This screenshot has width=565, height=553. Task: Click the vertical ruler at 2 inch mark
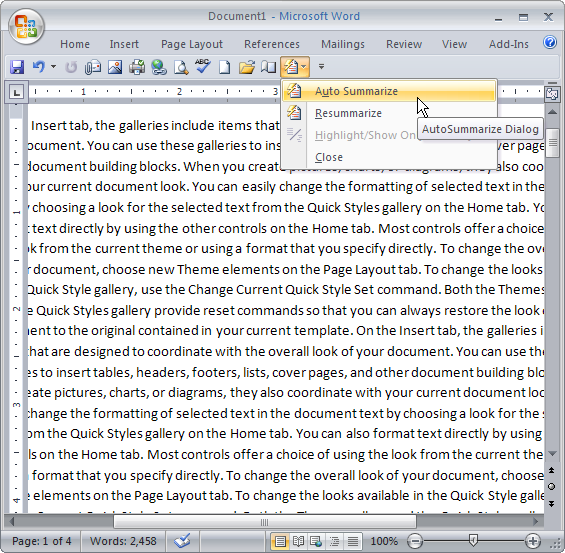[17, 309]
